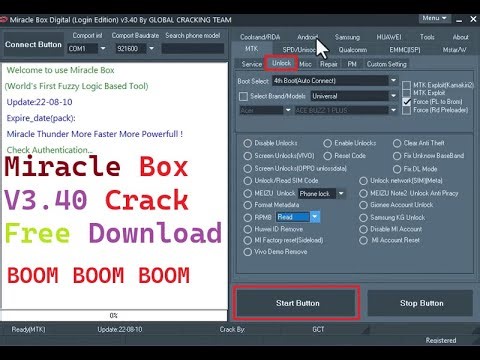The width and height of the screenshot is (480, 360).
Task: Choose Gionee Account Unlock option
Action: [x=363, y=205]
